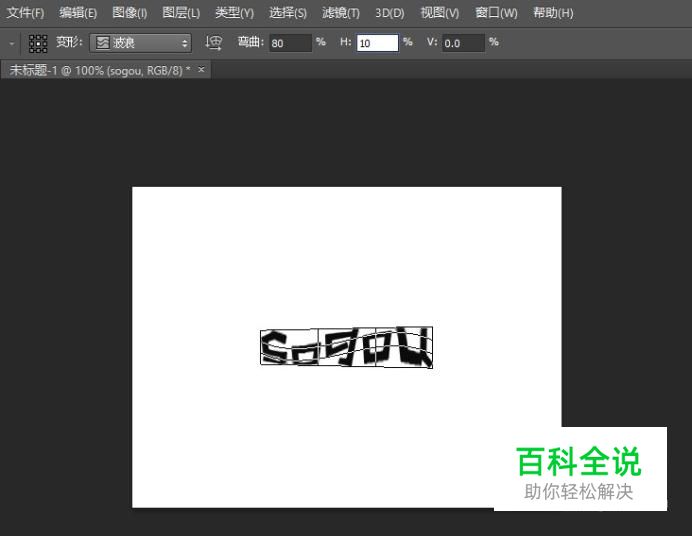Screen dimensions: 692x536
Task: Open the 窗口(W) menu
Action: tap(496, 13)
